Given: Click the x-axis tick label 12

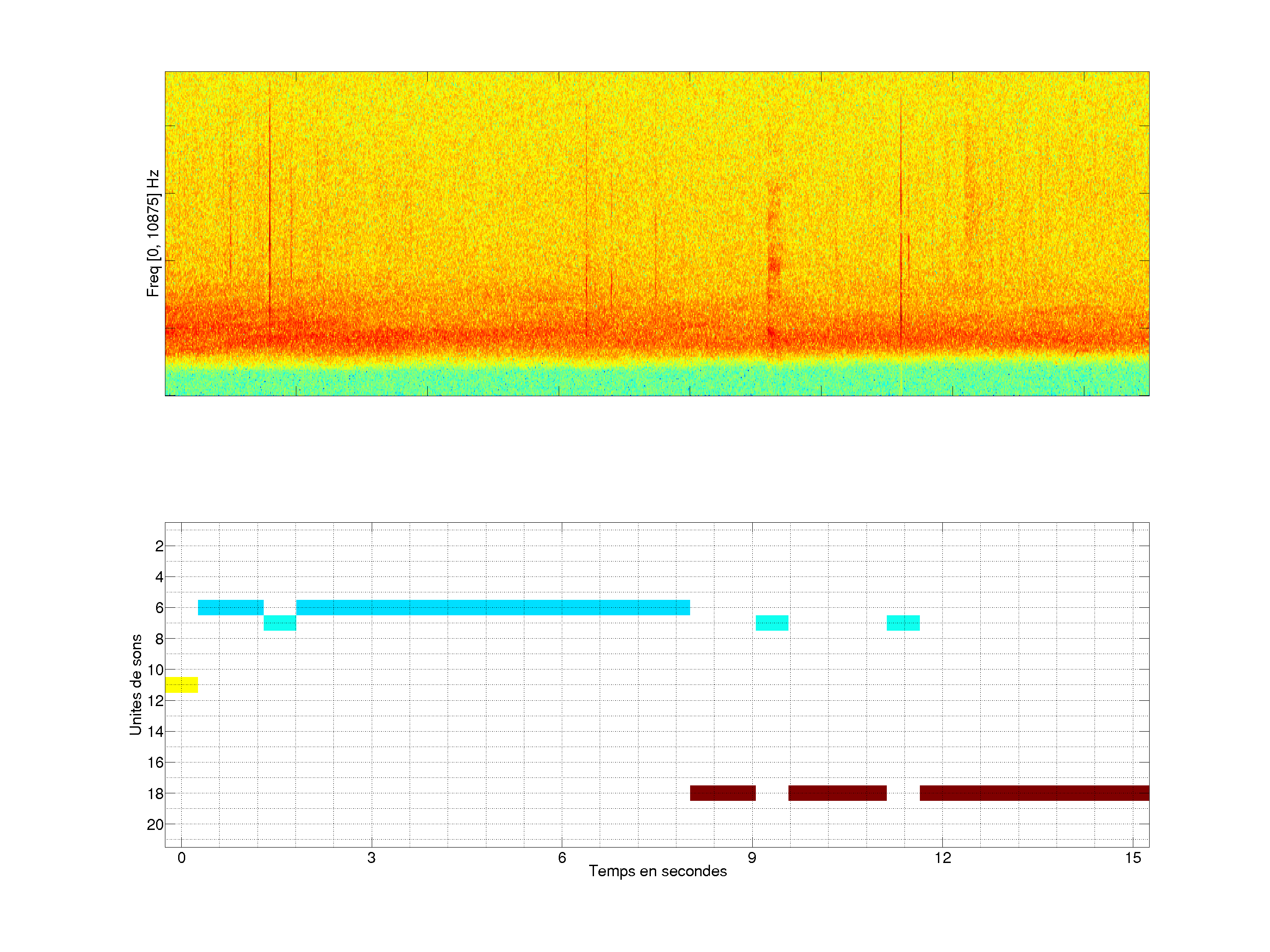Looking at the screenshot, I should click(942, 858).
